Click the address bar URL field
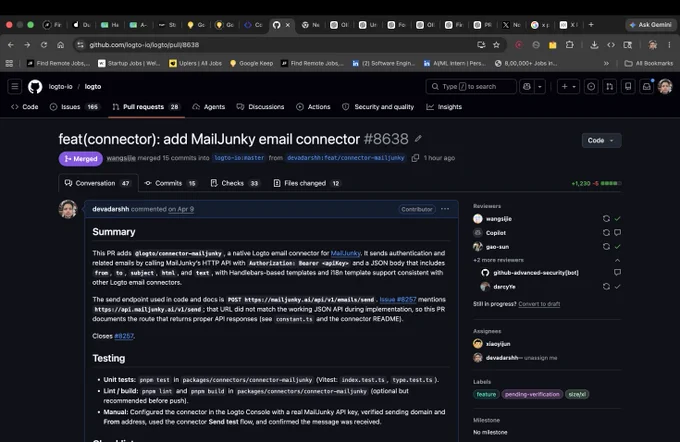Image resolution: width=680 pixels, height=442 pixels. tap(278, 45)
